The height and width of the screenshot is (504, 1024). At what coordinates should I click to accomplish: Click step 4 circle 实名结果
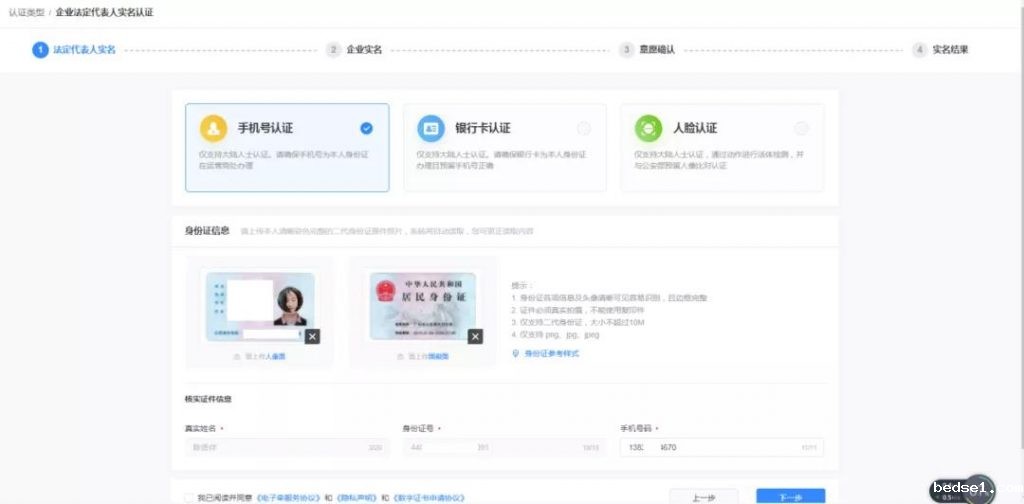pyautogui.click(x=919, y=49)
